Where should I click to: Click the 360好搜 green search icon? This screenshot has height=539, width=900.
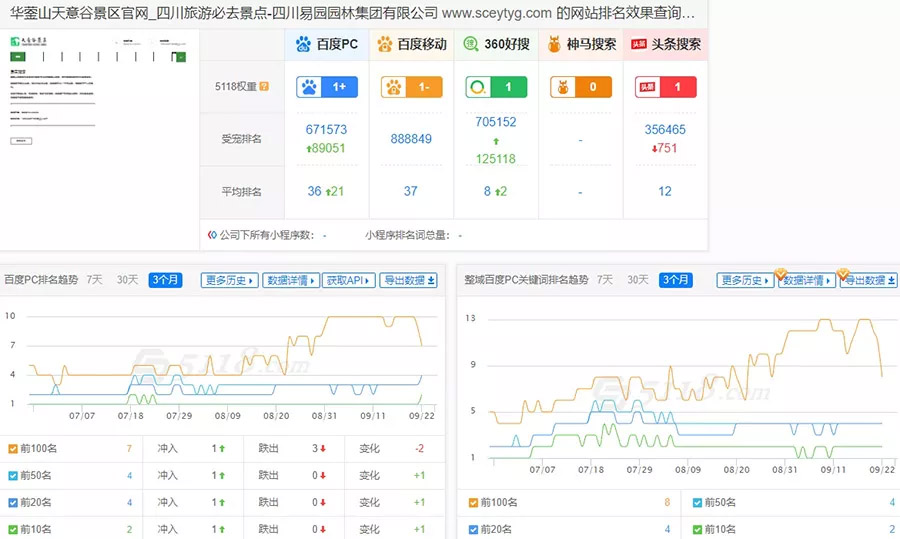pyautogui.click(x=471, y=44)
